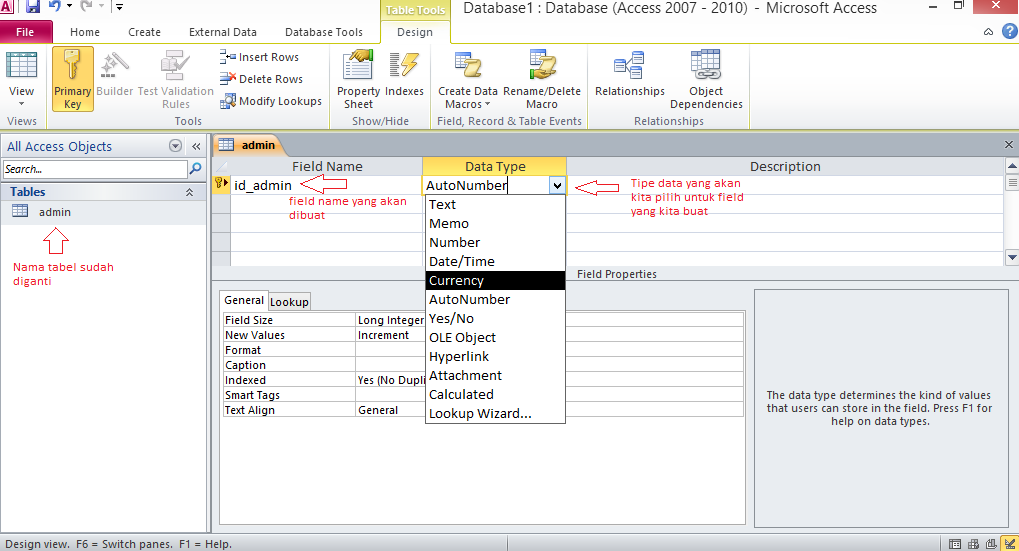Minimize the ribbon with the caret icon
This screenshot has width=1019, height=551.
[988, 31]
